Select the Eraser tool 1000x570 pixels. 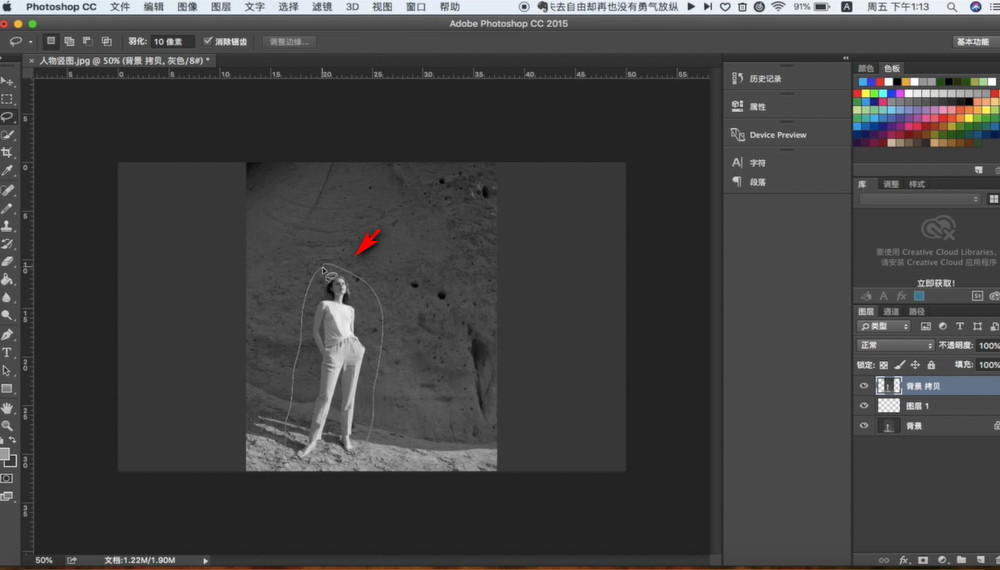pos(7,261)
